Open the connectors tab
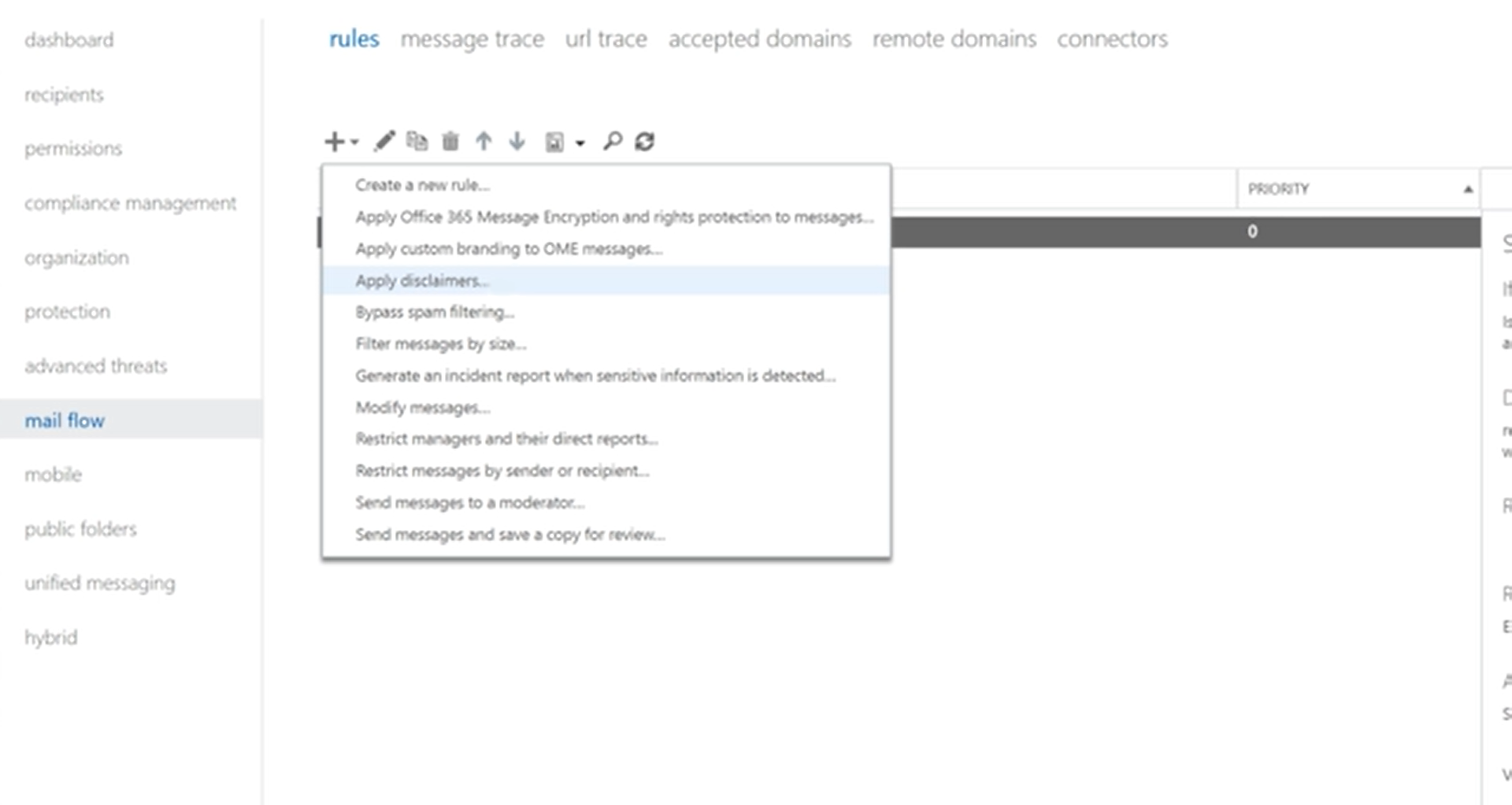1512x805 pixels. tap(1113, 39)
